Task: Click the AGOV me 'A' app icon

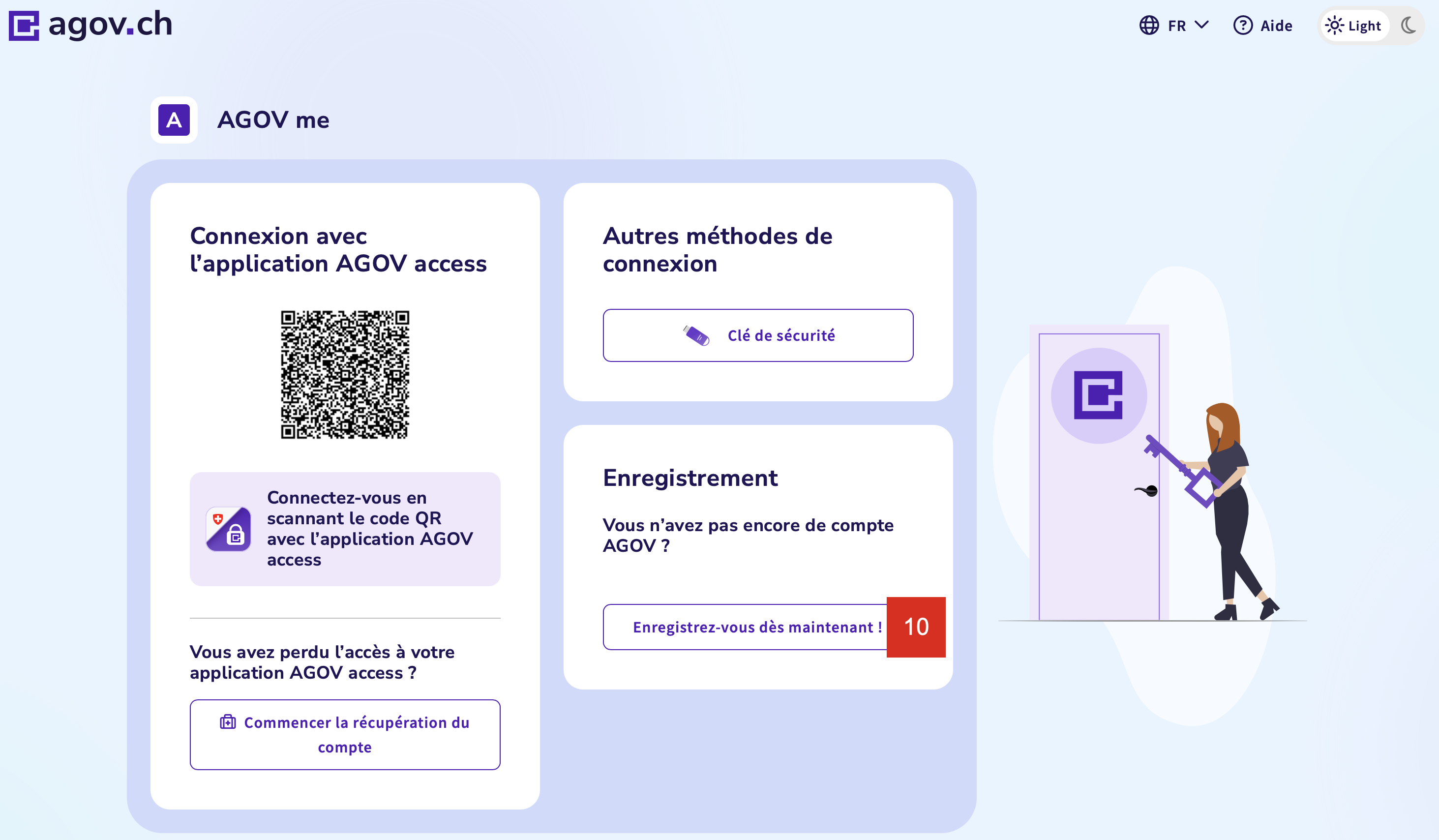Action: pos(174,120)
